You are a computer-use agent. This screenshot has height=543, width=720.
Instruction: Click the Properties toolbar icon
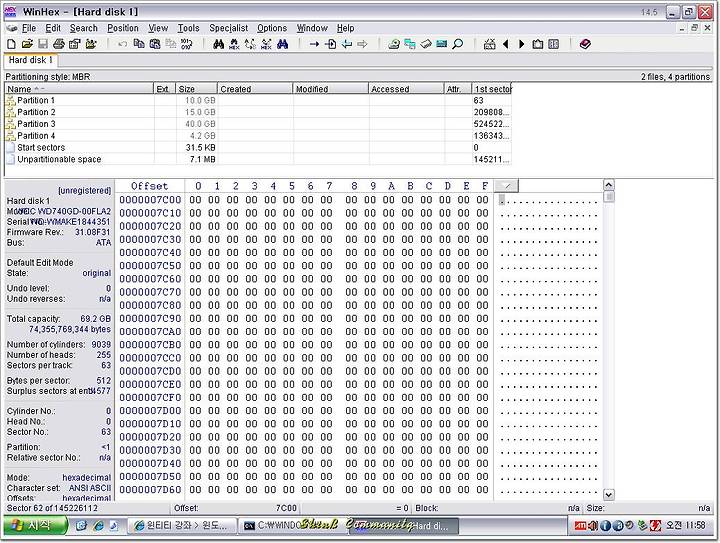(x=74, y=44)
